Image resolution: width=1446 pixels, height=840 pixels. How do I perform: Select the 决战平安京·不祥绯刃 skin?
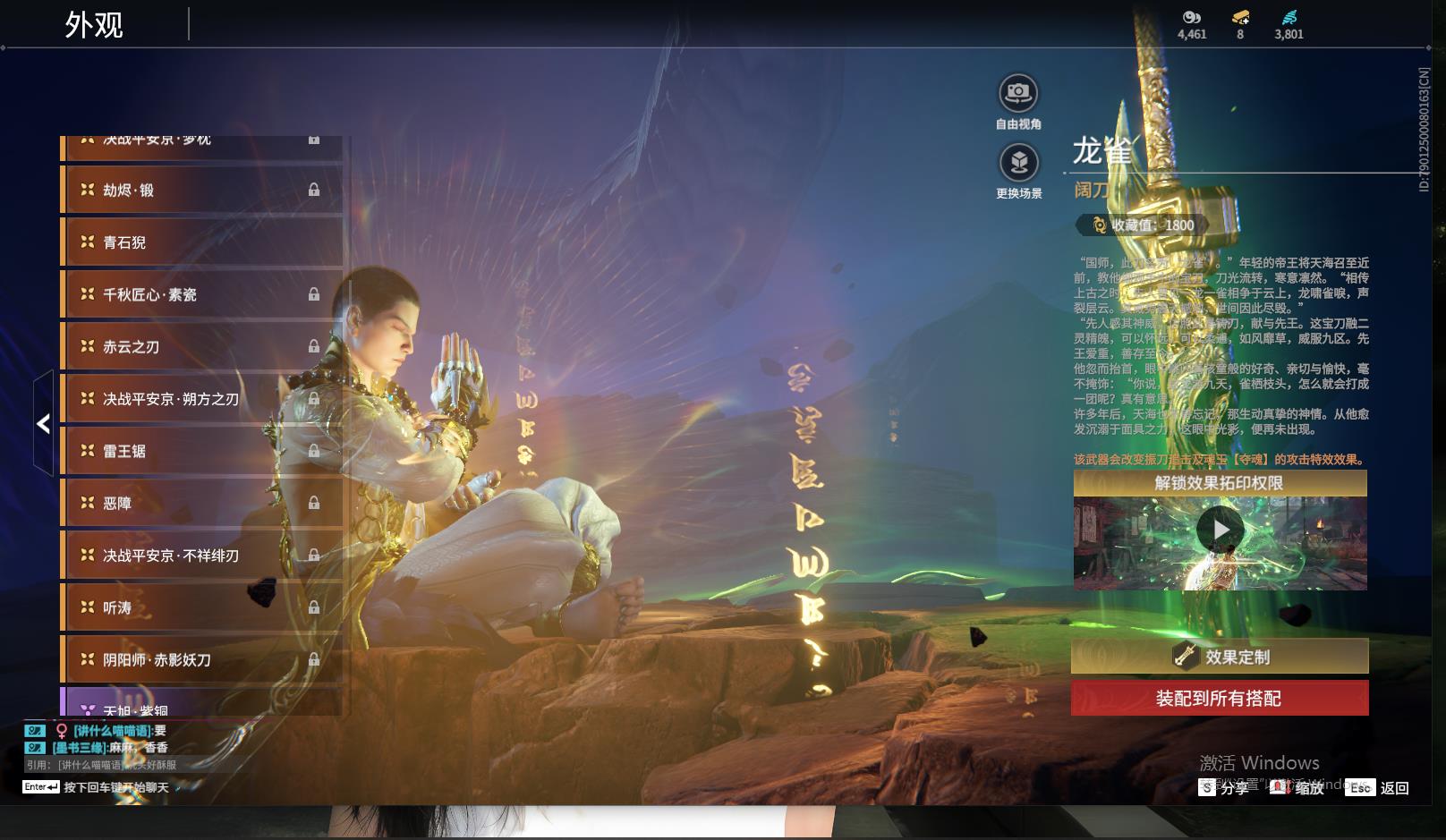tap(201, 556)
